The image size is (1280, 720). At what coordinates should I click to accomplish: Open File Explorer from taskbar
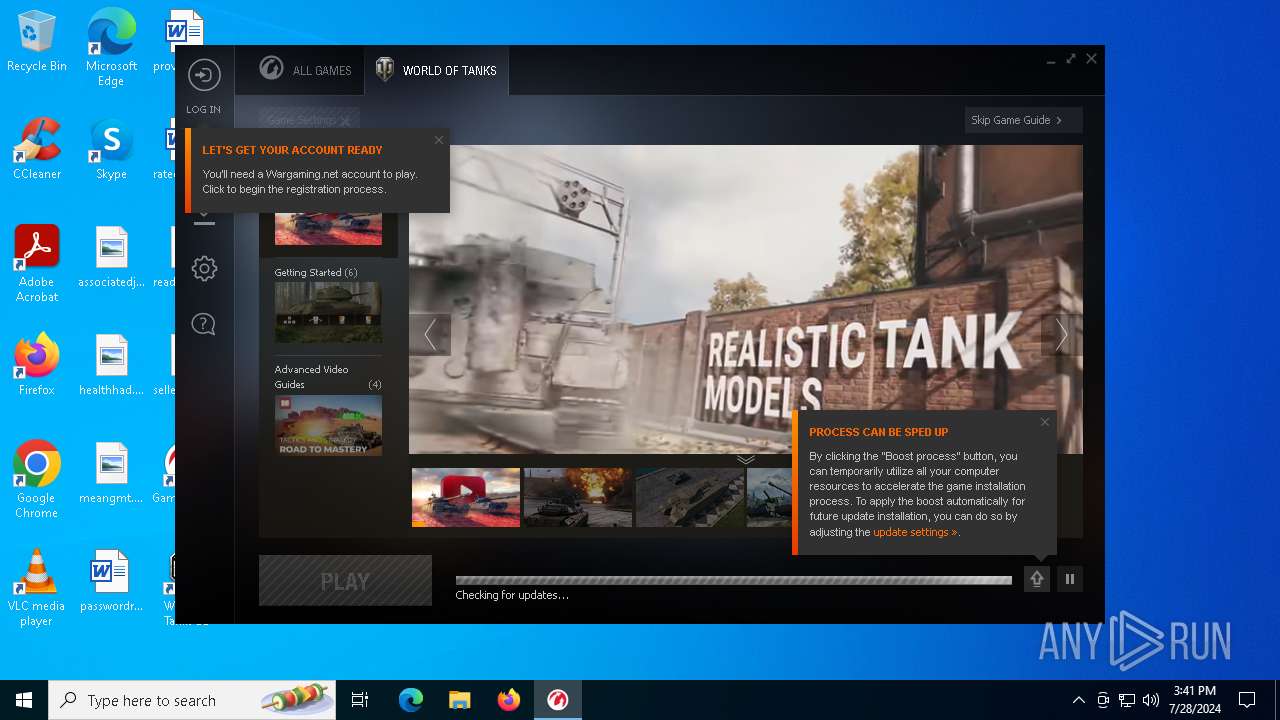tap(460, 700)
